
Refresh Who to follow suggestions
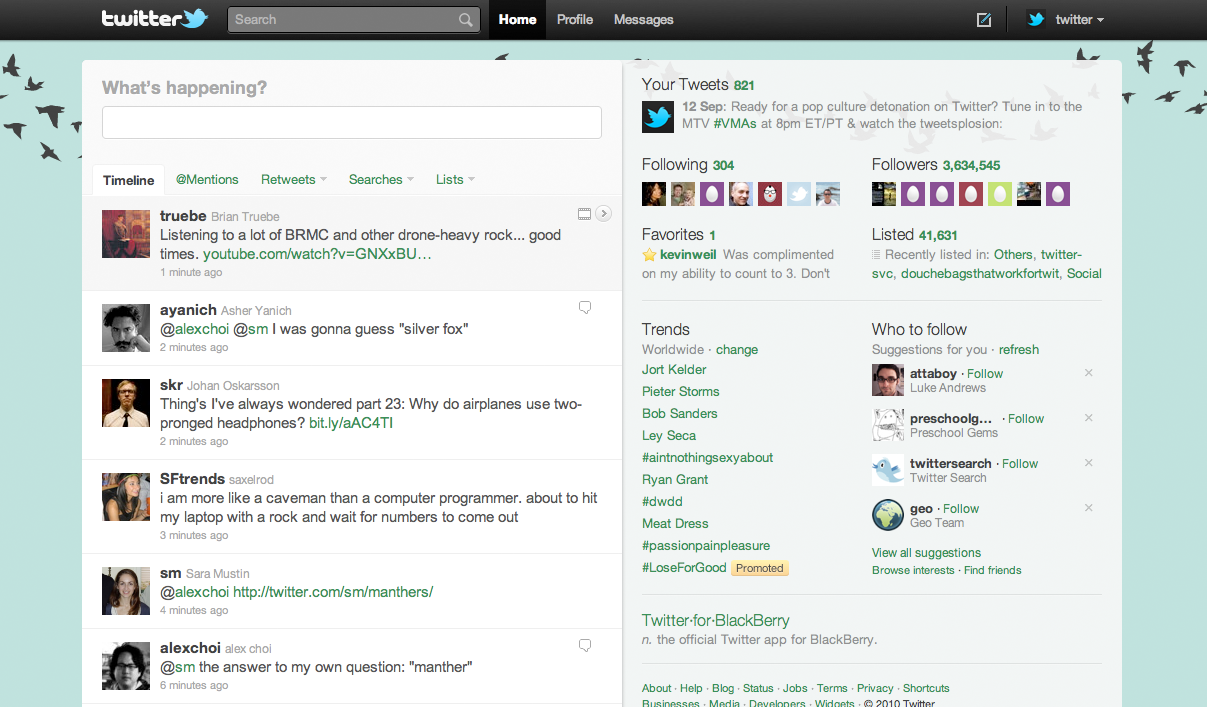pyautogui.click(x=1019, y=349)
